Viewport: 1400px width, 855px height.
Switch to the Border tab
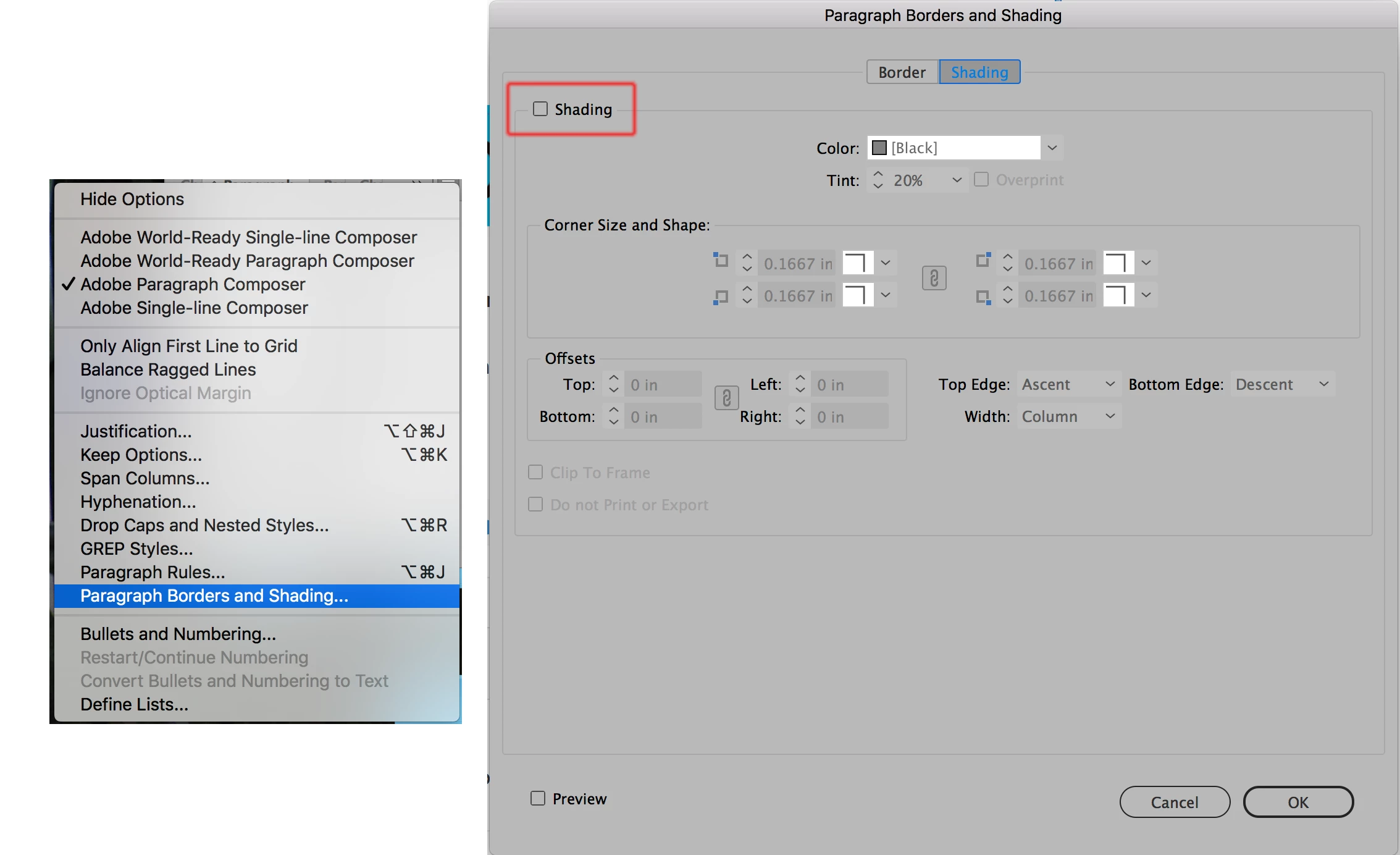902,72
